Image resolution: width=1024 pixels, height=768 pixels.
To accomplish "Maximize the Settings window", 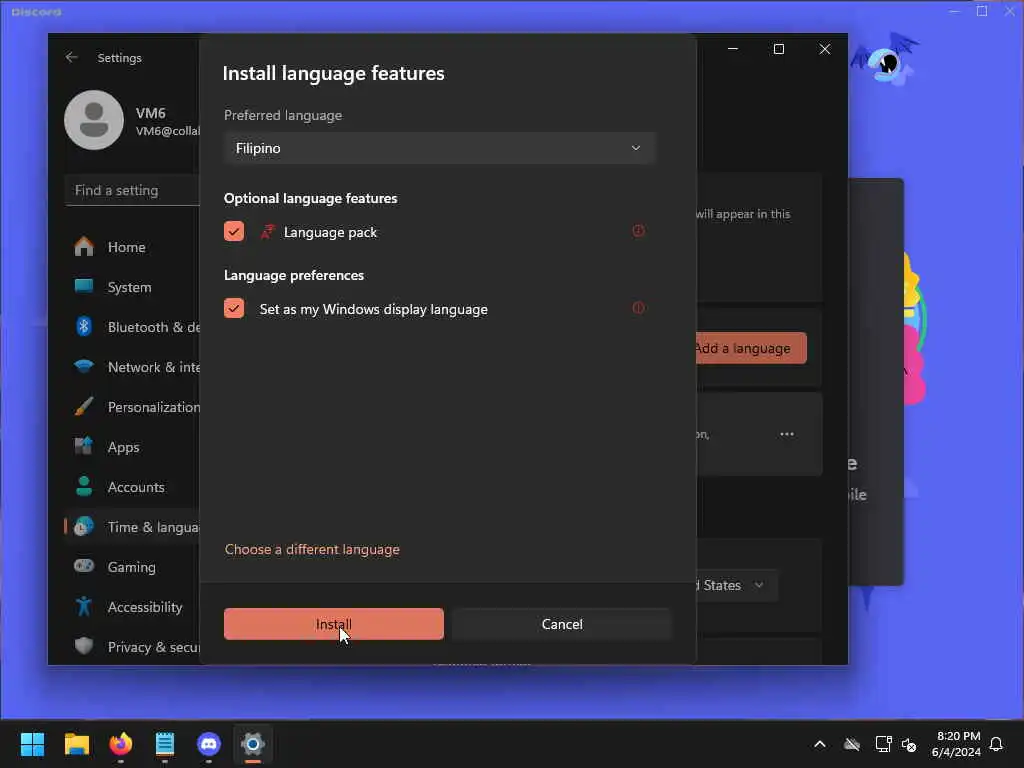I will tap(778, 49).
